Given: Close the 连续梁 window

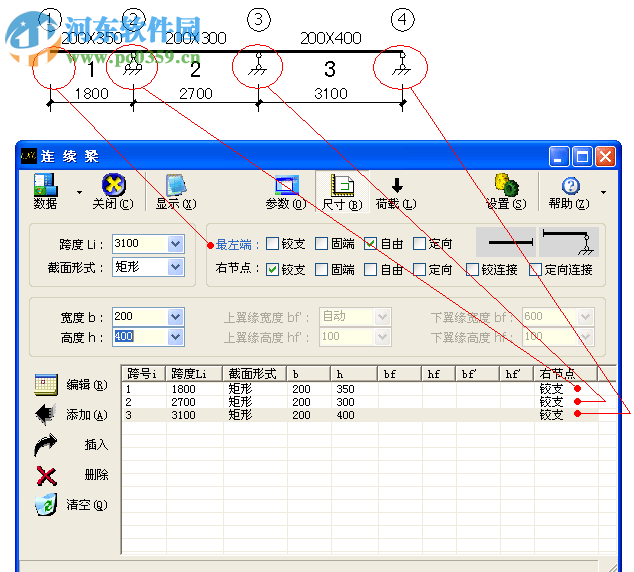Looking at the screenshot, I should (605, 156).
